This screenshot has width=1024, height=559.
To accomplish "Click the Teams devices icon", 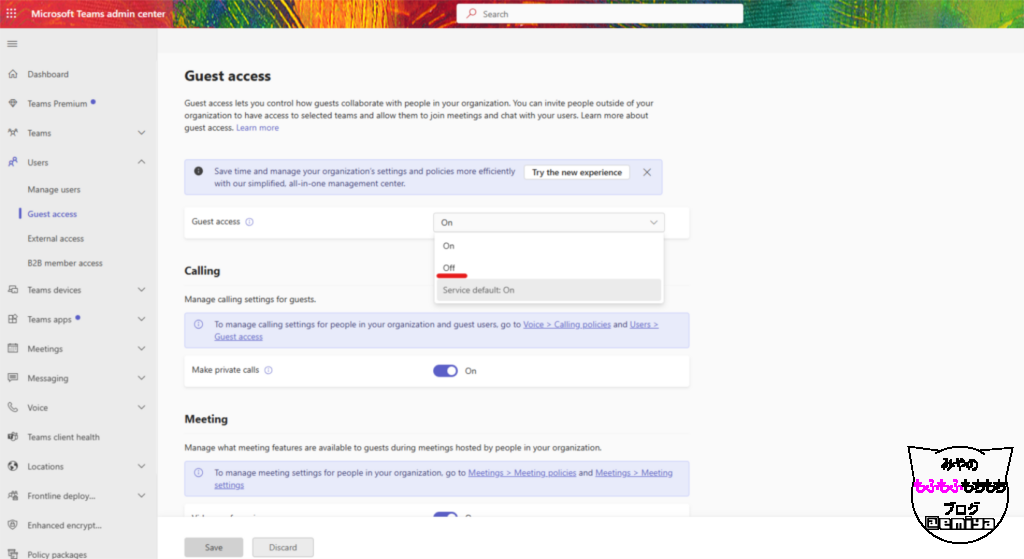I will (12, 289).
